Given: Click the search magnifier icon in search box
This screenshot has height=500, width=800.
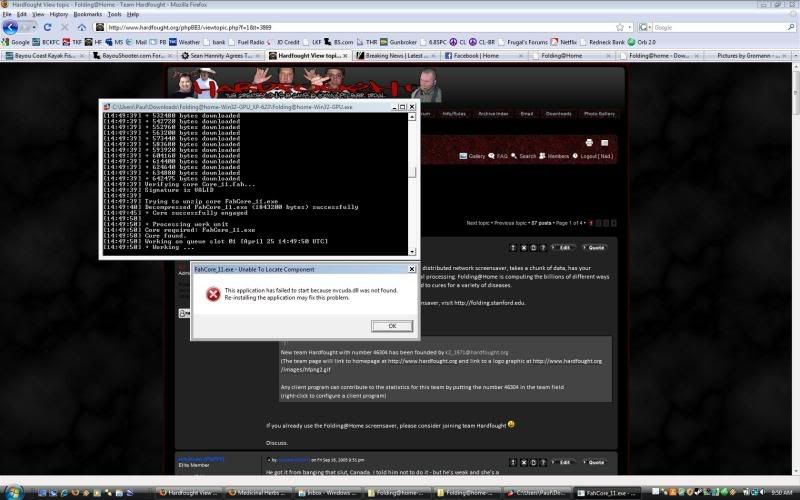Looking at the screenshot, I should tap(791, 27).
